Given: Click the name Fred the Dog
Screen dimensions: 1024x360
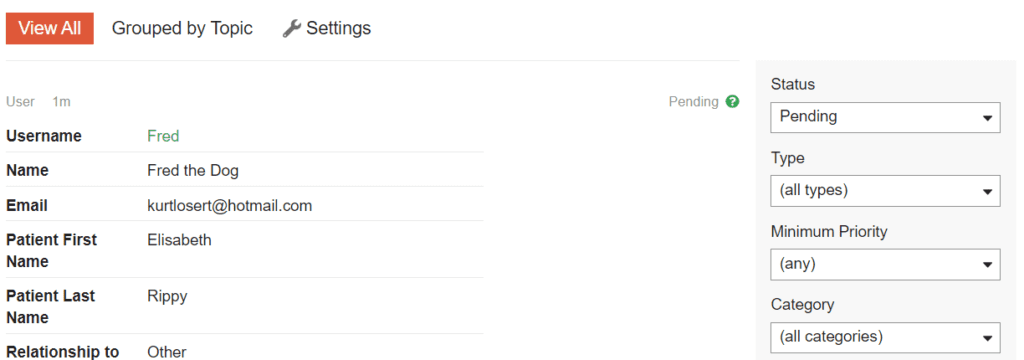Looking at the screenshot, I should [x=193, y=171].
